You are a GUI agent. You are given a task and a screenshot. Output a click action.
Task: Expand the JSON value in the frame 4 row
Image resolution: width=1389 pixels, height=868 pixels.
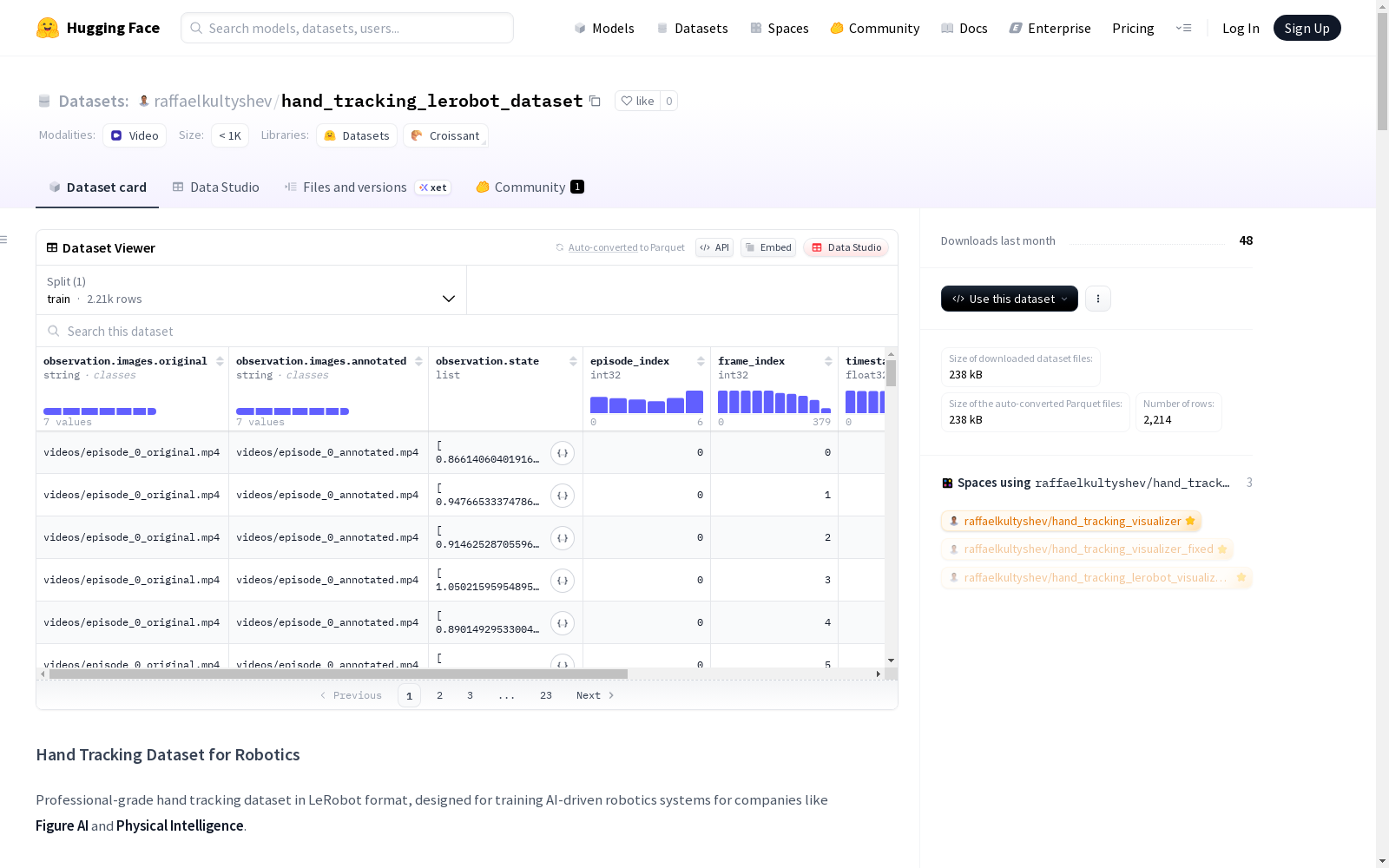point(563,623)
